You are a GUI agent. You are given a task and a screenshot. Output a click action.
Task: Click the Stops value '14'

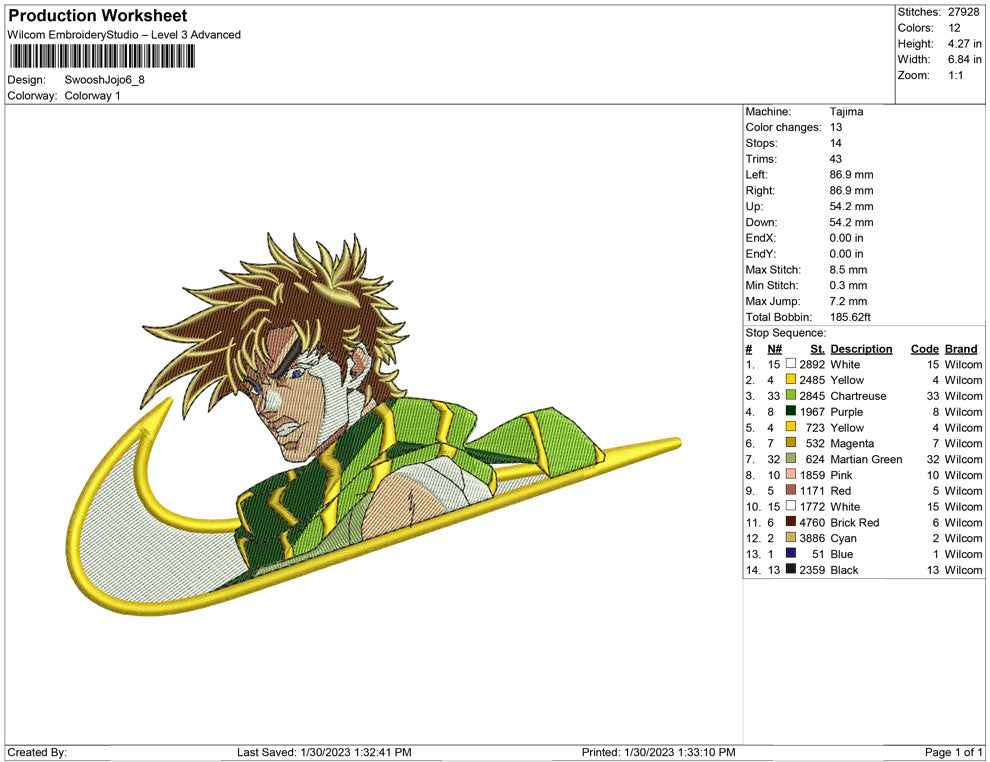click(x=836, y=143)
